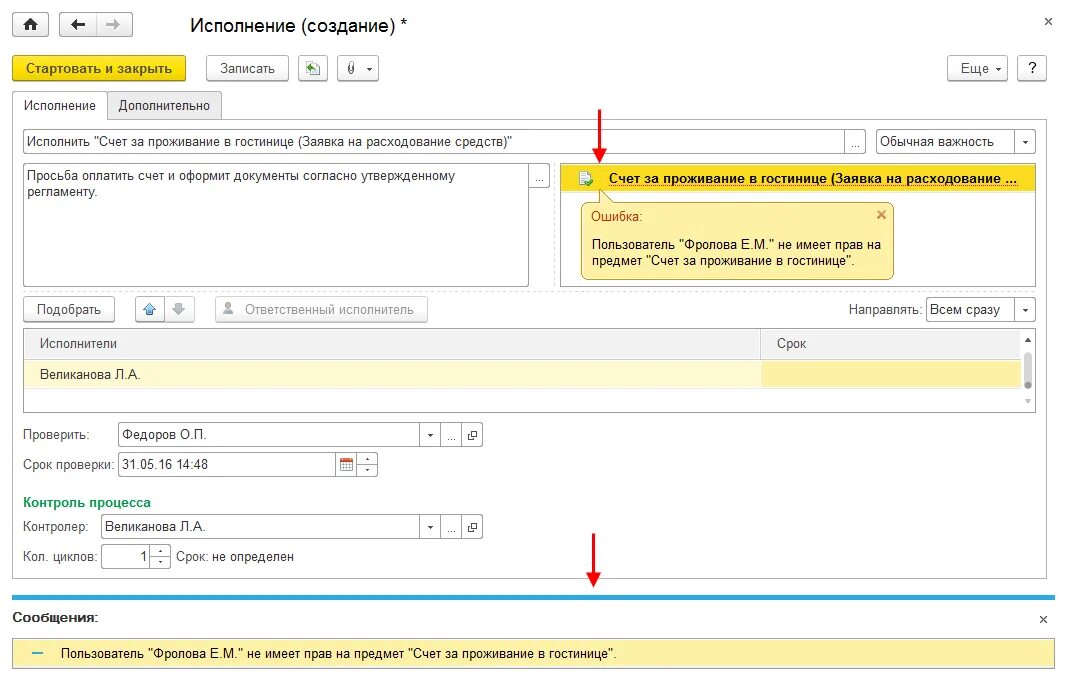Switch to the Дополнительно tab
The height and width of the screenshot is (681, 1066).
pyautogui.click(x=165, y=105)
